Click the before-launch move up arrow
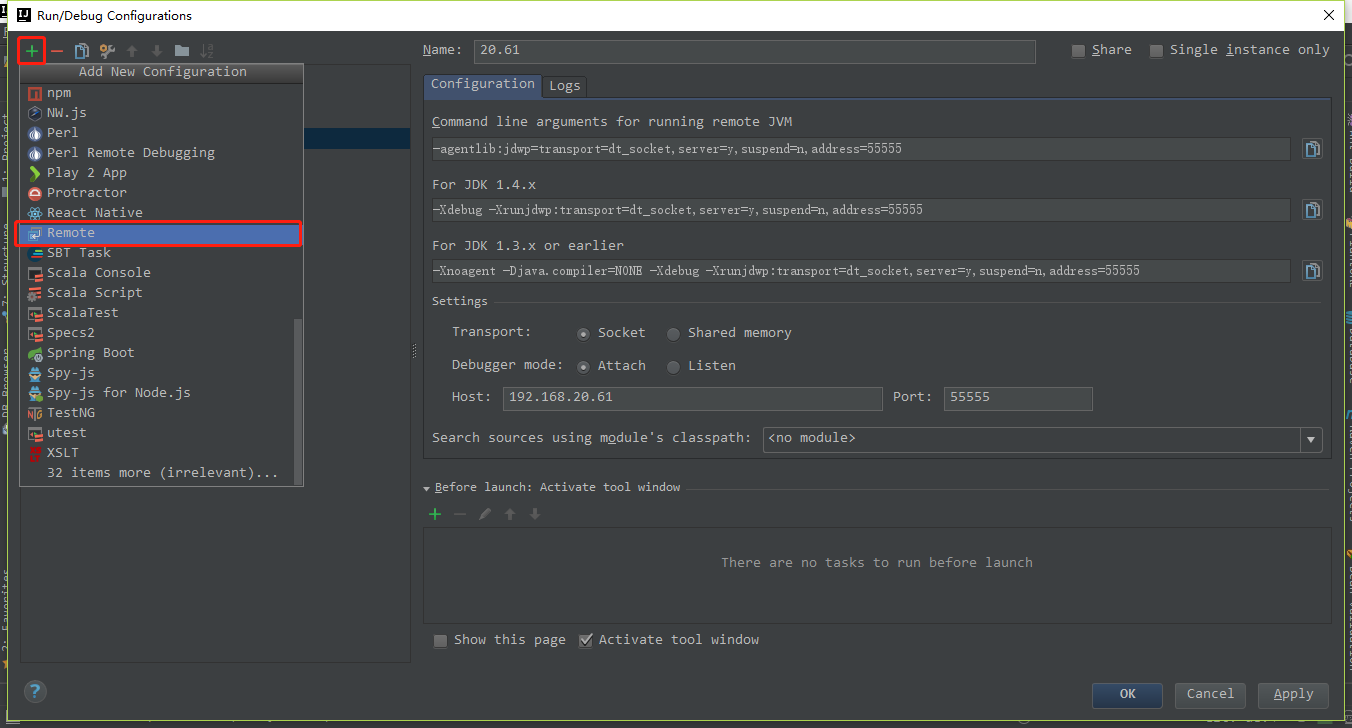1352x728 pixels. pyautogui.click(x=510, y=514)
